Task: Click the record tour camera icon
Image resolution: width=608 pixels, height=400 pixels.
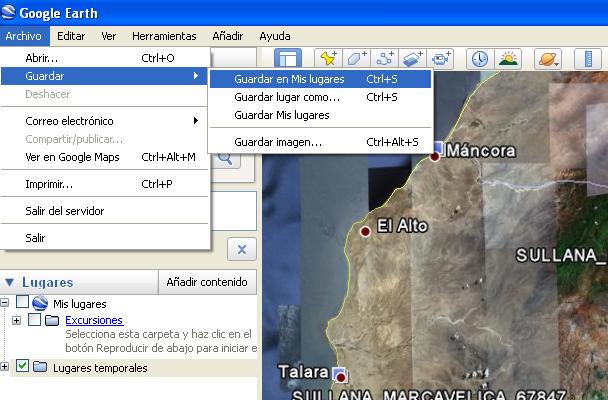Action: pos(442,59)
